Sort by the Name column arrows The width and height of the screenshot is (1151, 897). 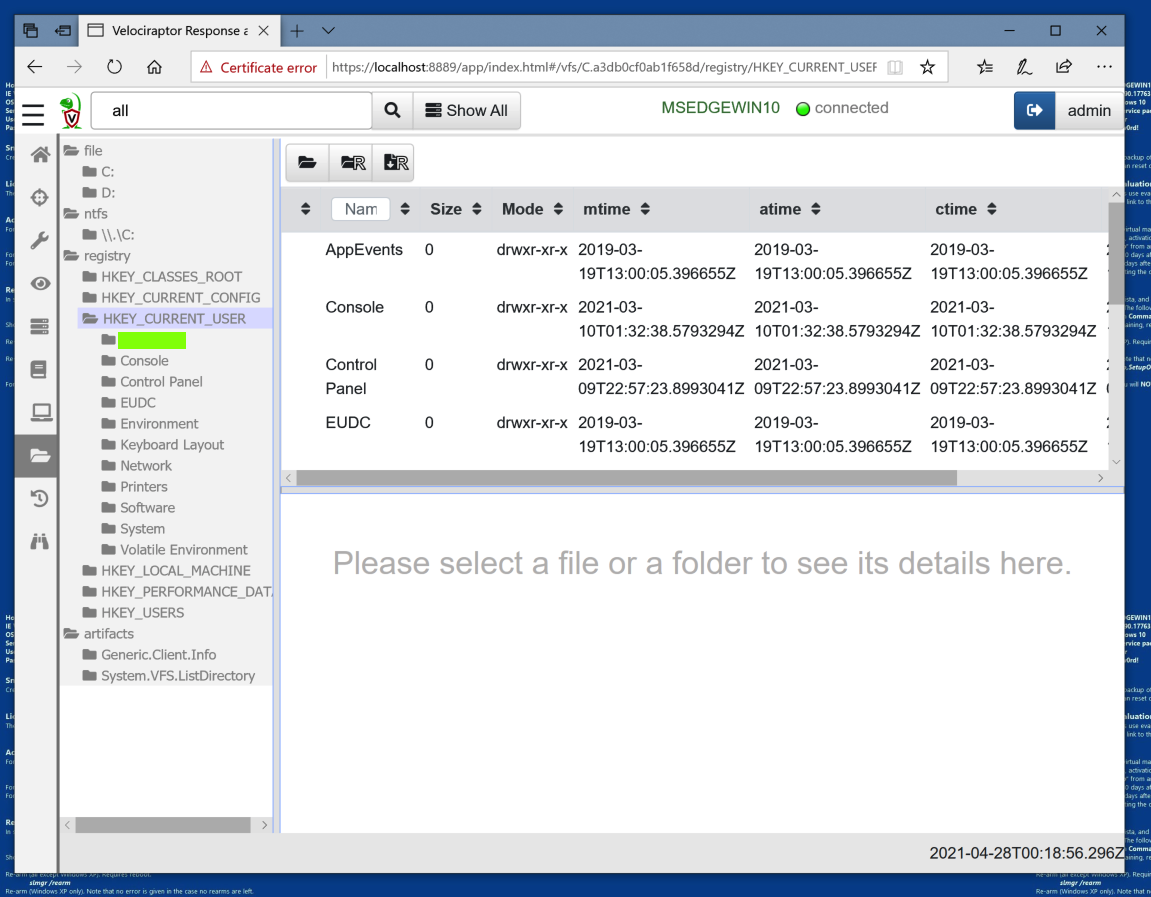pos(404,209)
